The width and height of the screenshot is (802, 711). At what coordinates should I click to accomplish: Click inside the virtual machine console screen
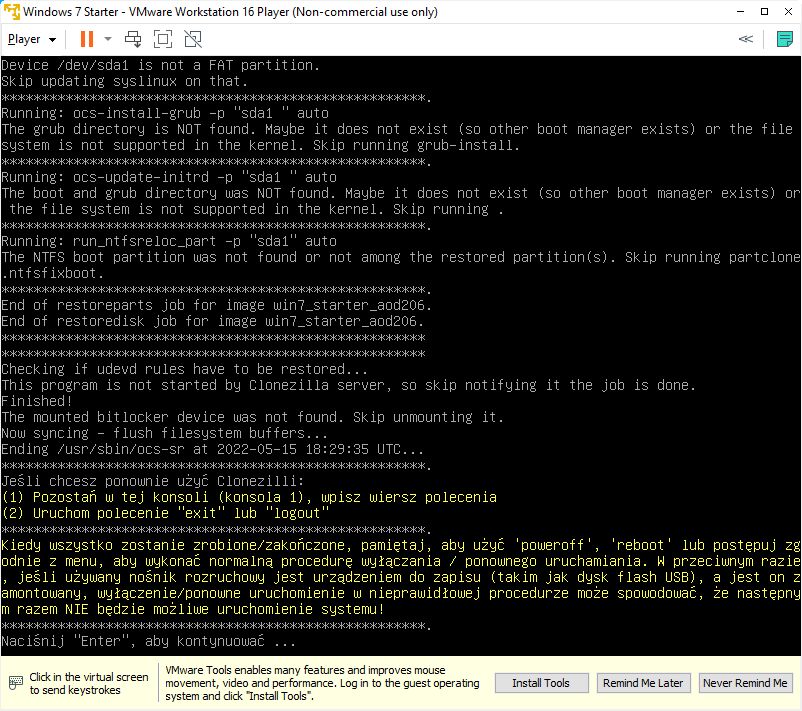point(400,350)
